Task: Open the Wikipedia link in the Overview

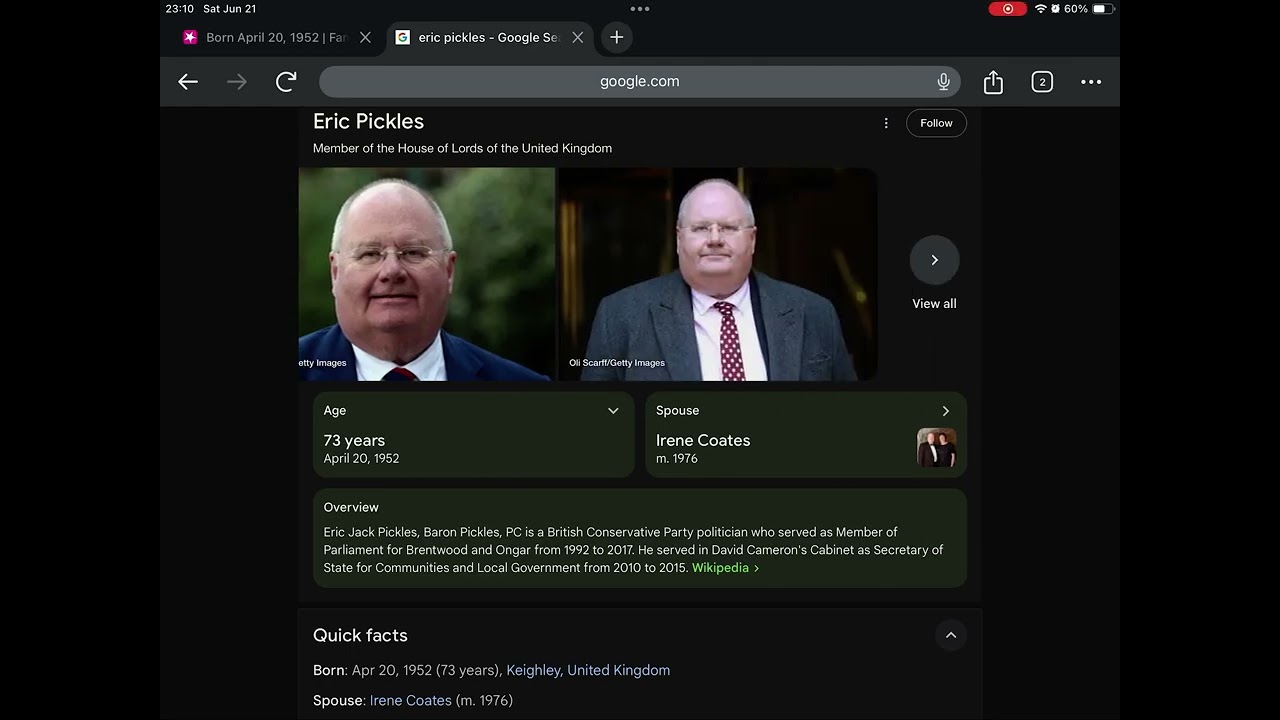Action: point(725,568)
